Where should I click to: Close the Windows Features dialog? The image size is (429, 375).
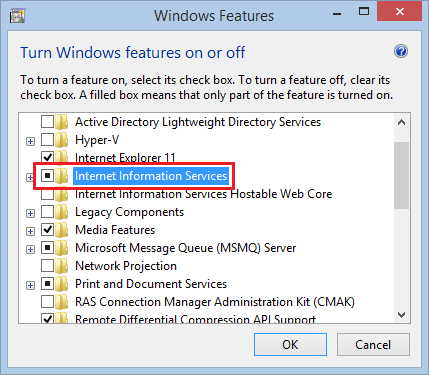click(x=400, y=12)
